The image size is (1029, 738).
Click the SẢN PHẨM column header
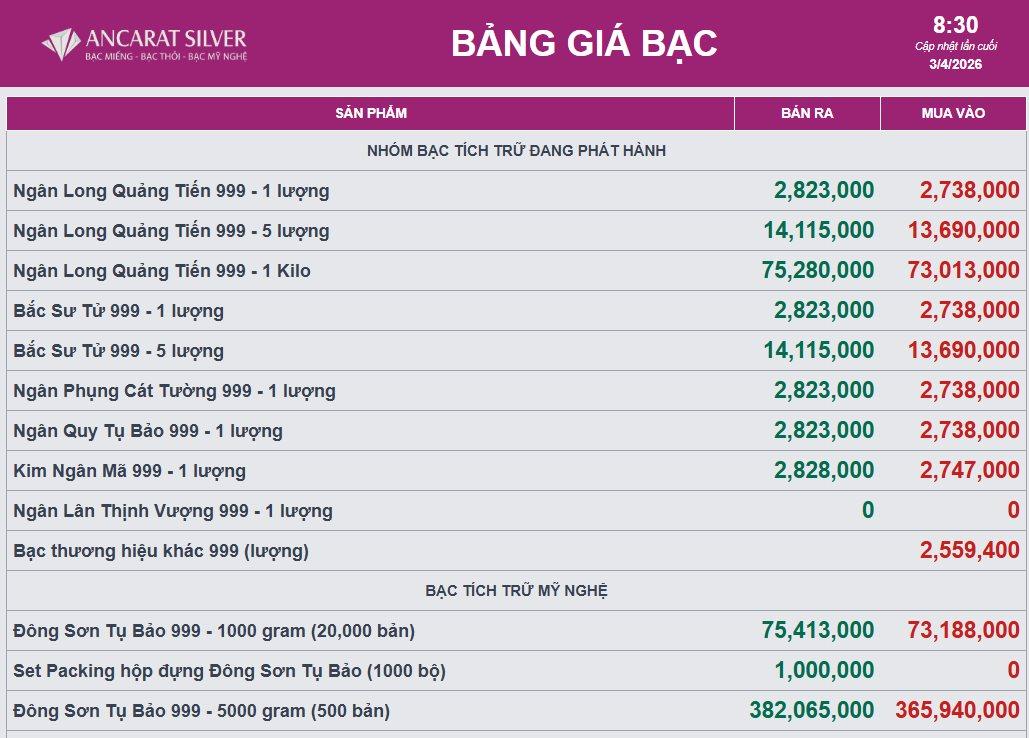click(371, 113)
